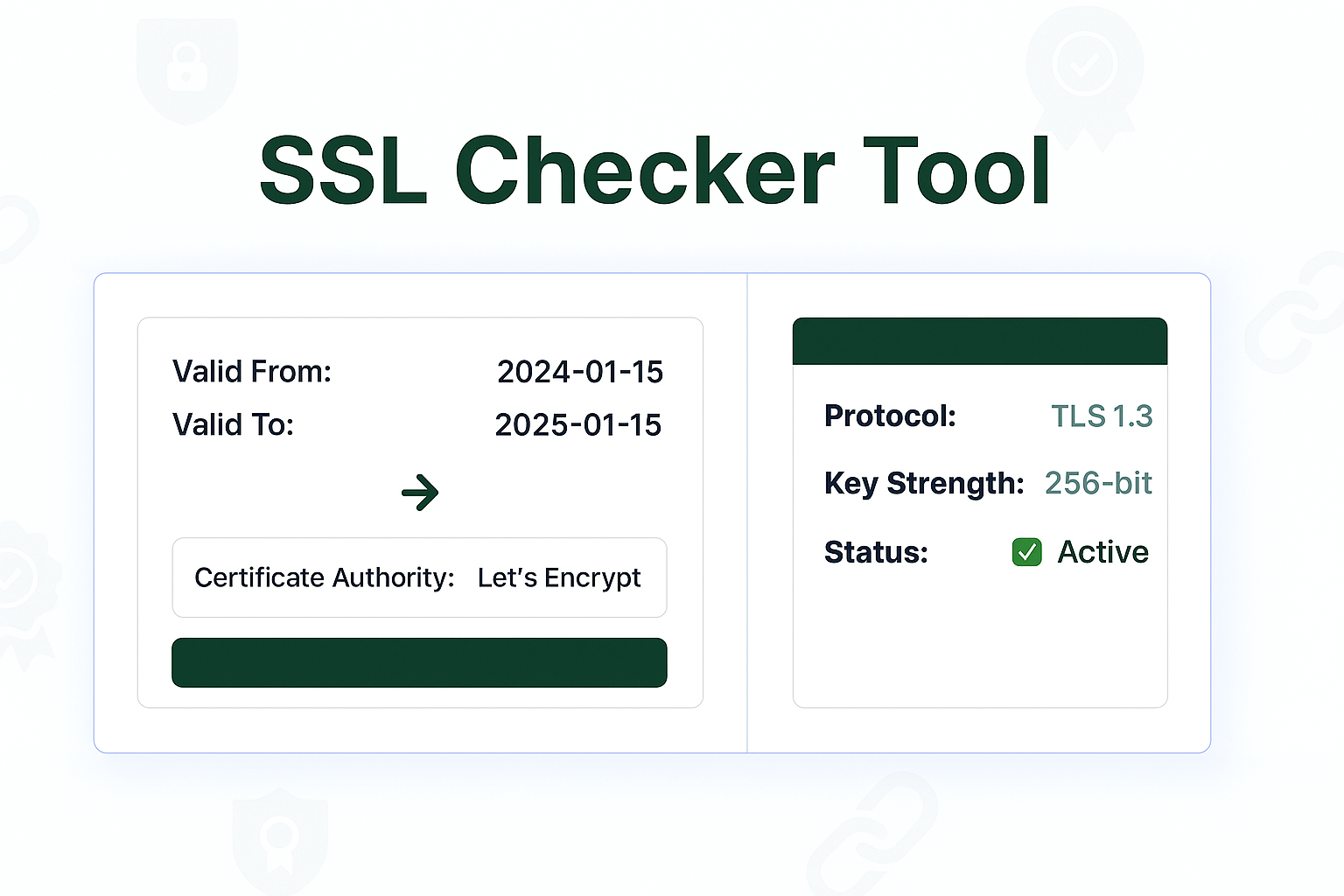Image resolution: width=1344 pixels, height=896 pixels.
Task: Select the Certificate Authority Let's Encrypt field
Action: pos(419,577)
